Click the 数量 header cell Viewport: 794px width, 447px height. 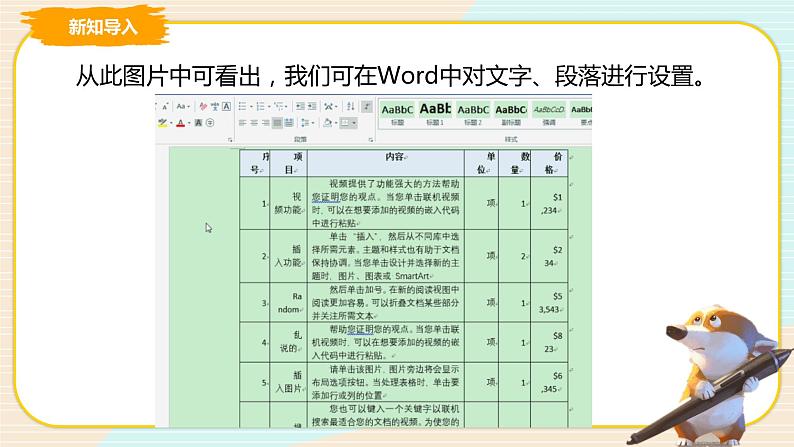(514, 163)
